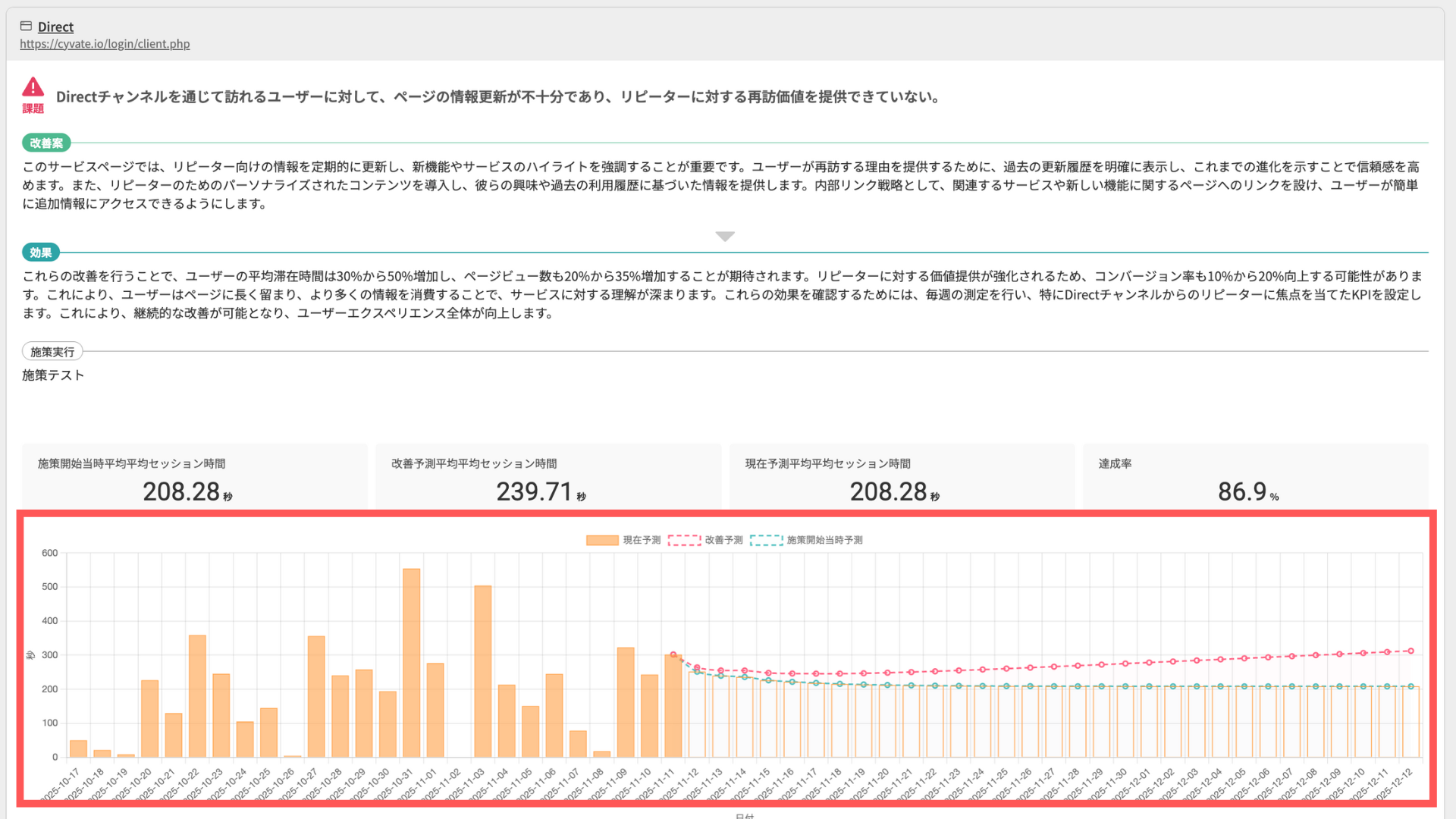Click the 2025-11-03 orange bar

(x=483, y=670)
